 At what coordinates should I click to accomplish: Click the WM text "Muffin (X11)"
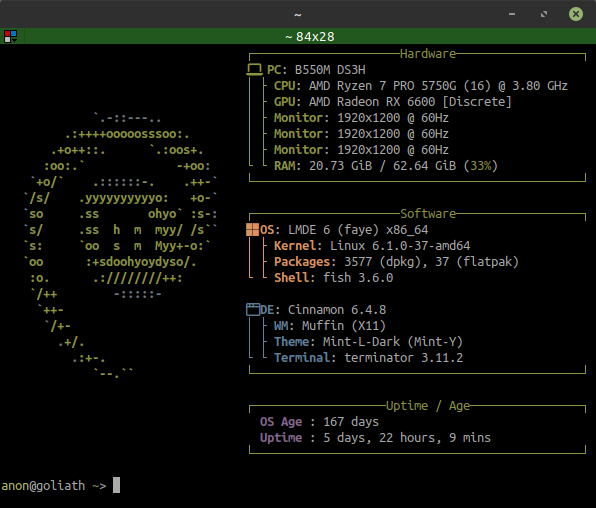(344, 325)
